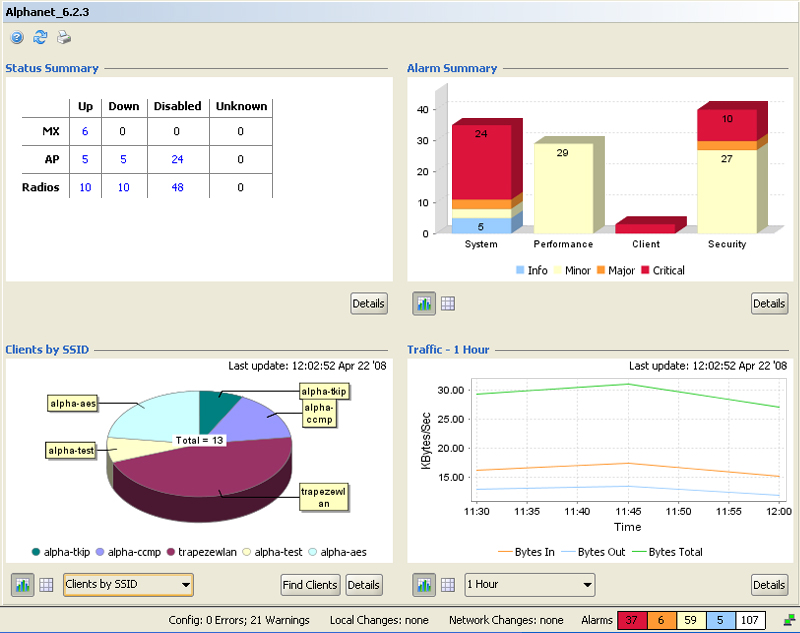The height and width of the screenshot is (633, 800).
Task: Open Details in the Alarm Summary panel
Action: (x=769, y=304)
